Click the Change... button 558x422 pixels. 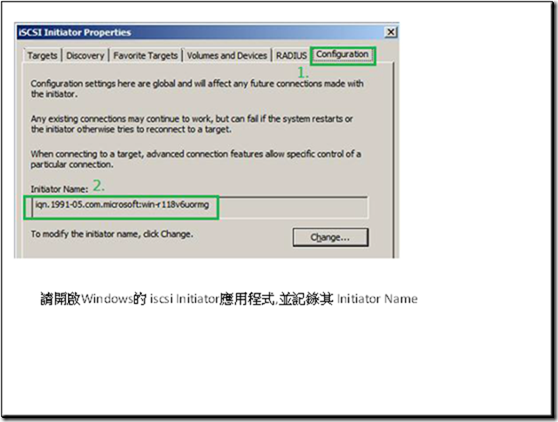[330, 237]
